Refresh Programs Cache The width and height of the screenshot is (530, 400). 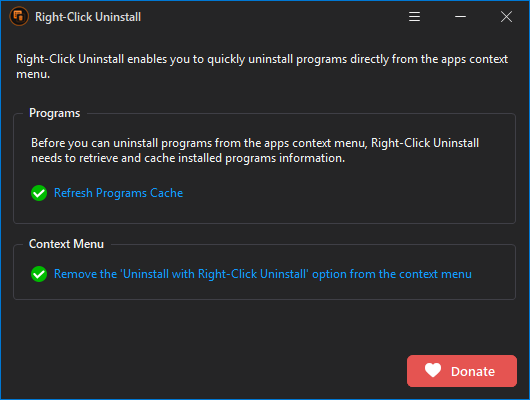pyautogui.click(x=118, y=193)
